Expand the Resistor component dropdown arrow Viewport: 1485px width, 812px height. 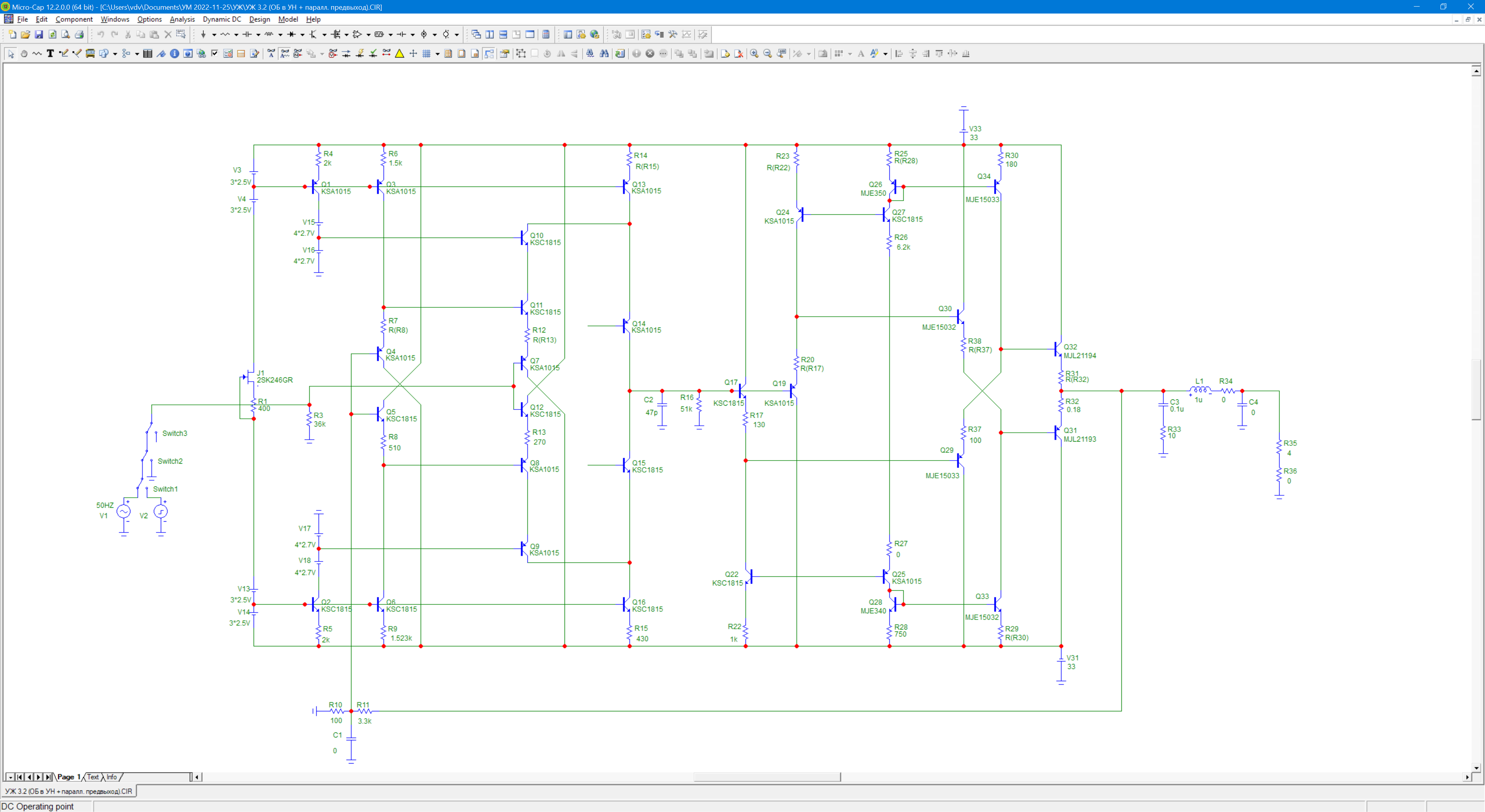[x=236, y=34]
